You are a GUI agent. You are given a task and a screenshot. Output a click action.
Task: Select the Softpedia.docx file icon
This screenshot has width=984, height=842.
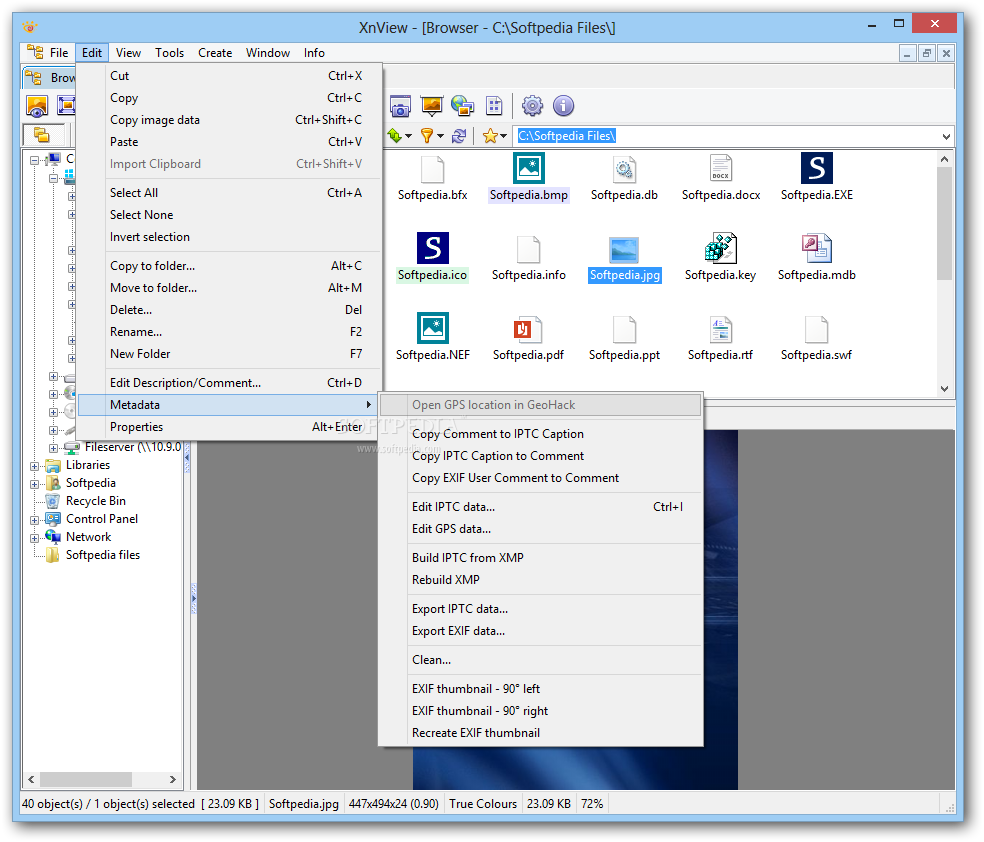[720, 168]
